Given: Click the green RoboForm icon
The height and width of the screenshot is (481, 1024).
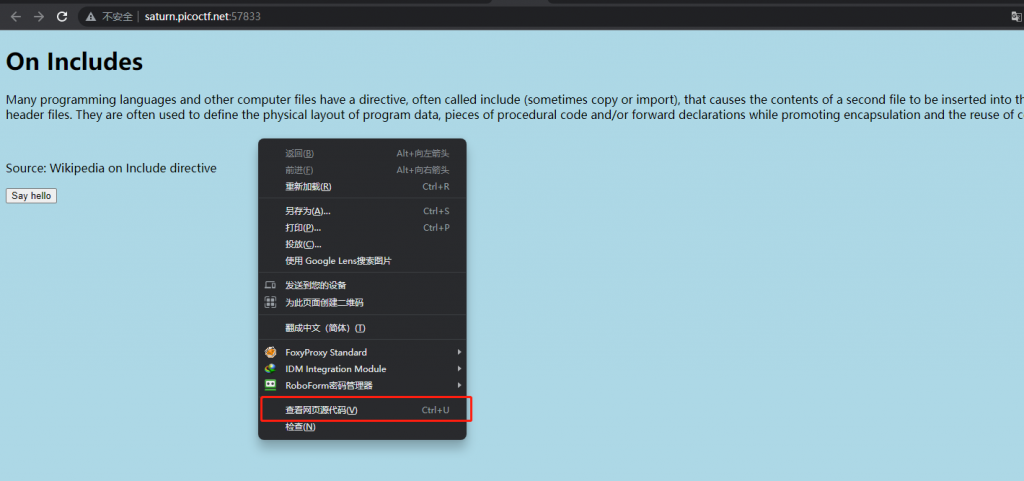Looking at the screenshot, I should tap(270, 385).
